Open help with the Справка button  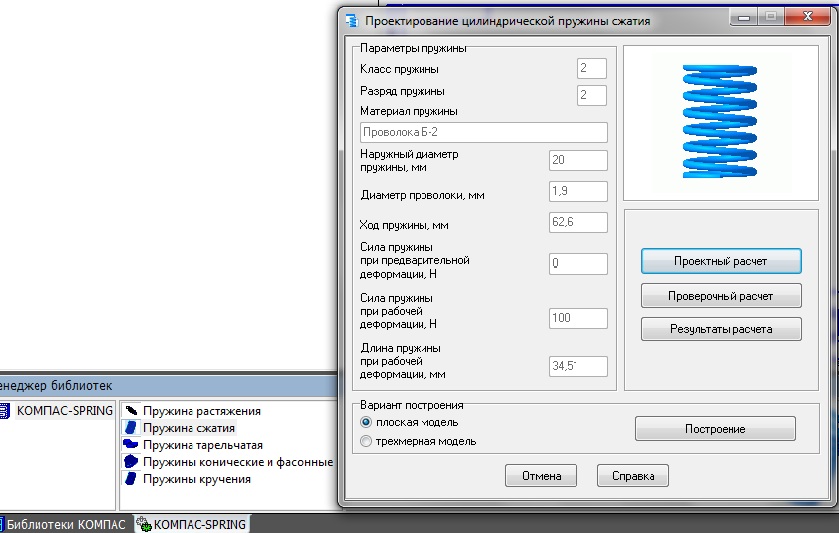pos(632,476)
